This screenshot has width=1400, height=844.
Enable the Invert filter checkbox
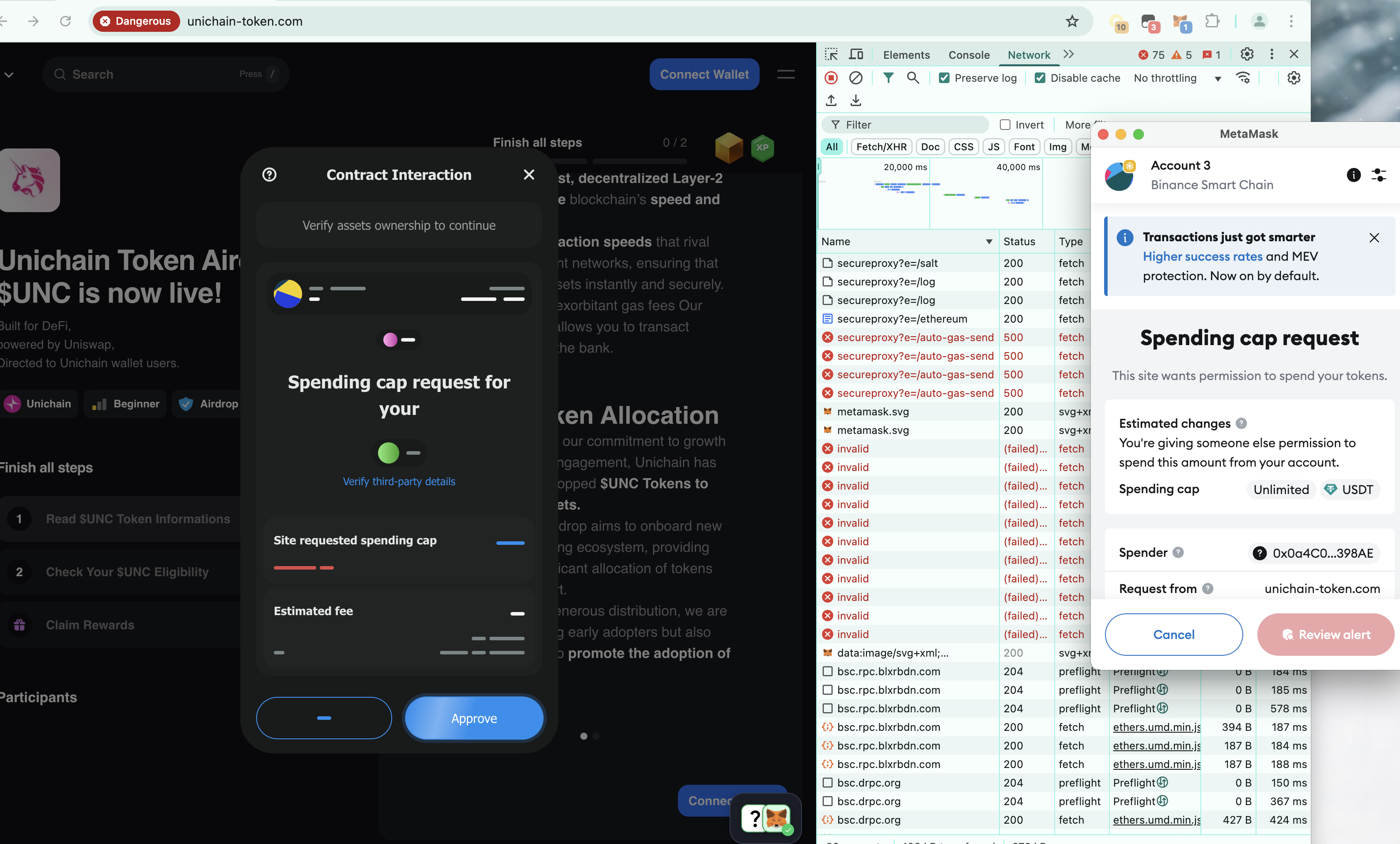[1005, 125]
